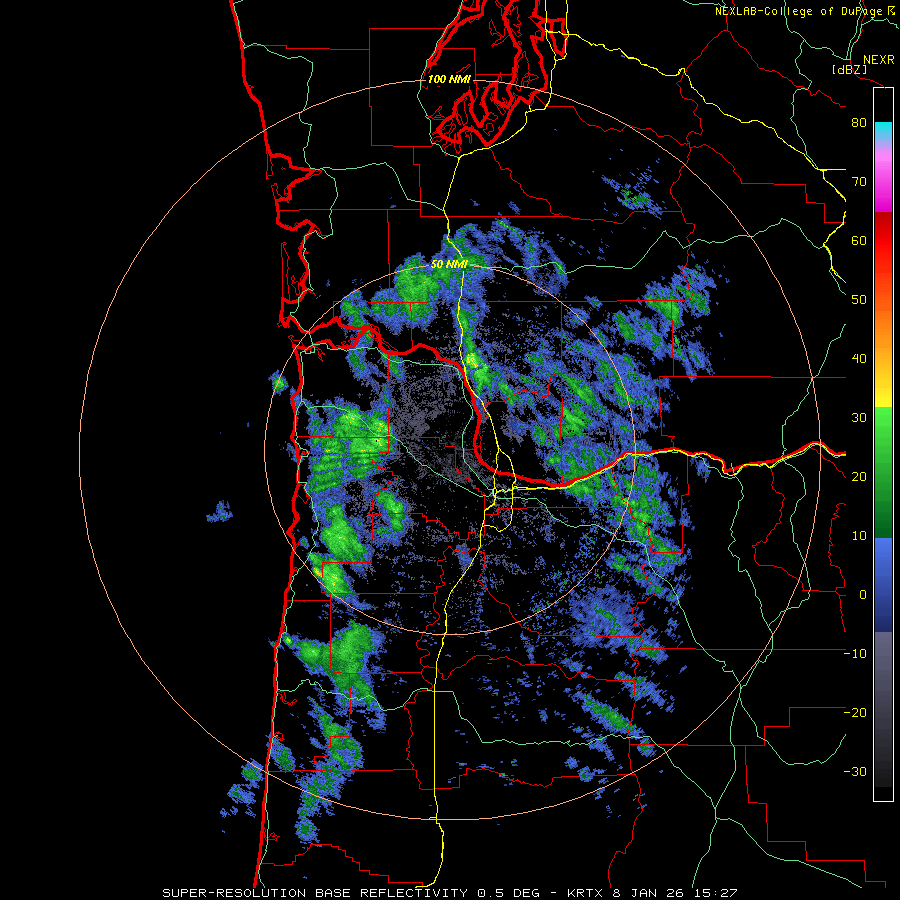Select the 70 value on the dBZ scale

coord(859,181)
